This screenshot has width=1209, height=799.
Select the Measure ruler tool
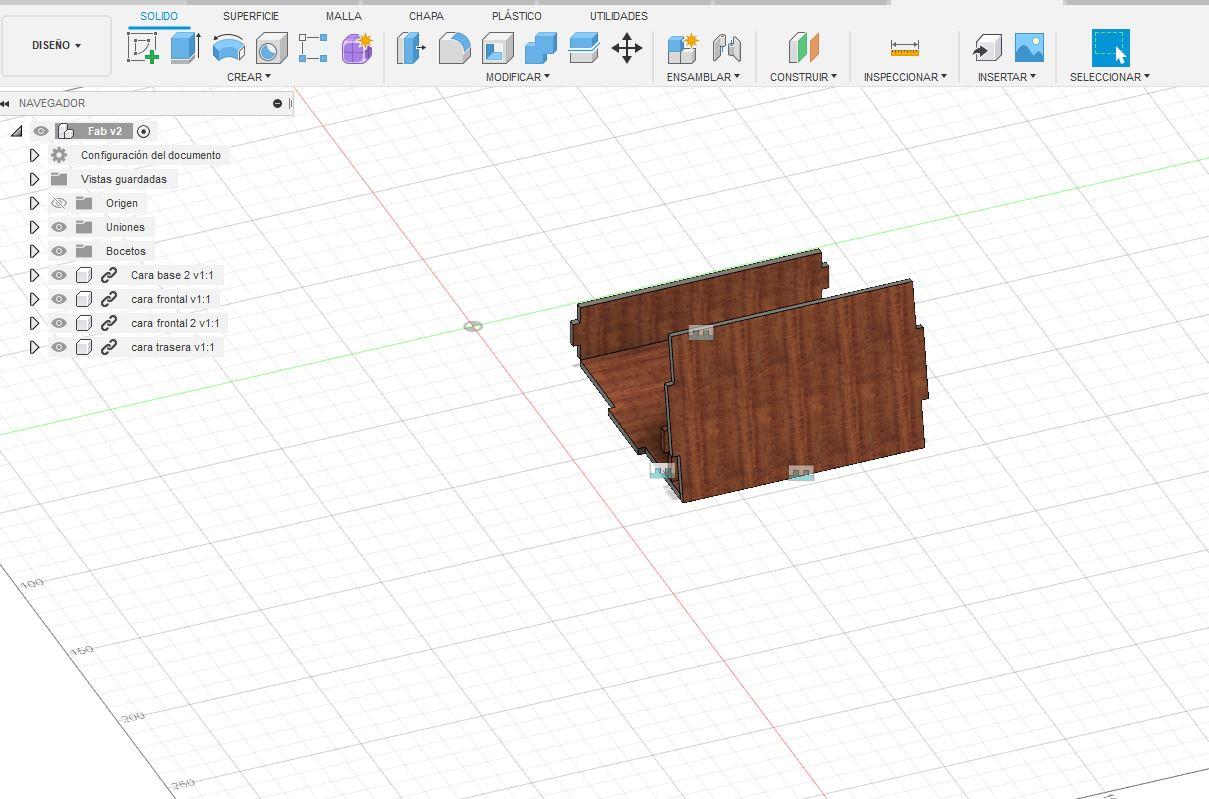(x=904, y=47)
